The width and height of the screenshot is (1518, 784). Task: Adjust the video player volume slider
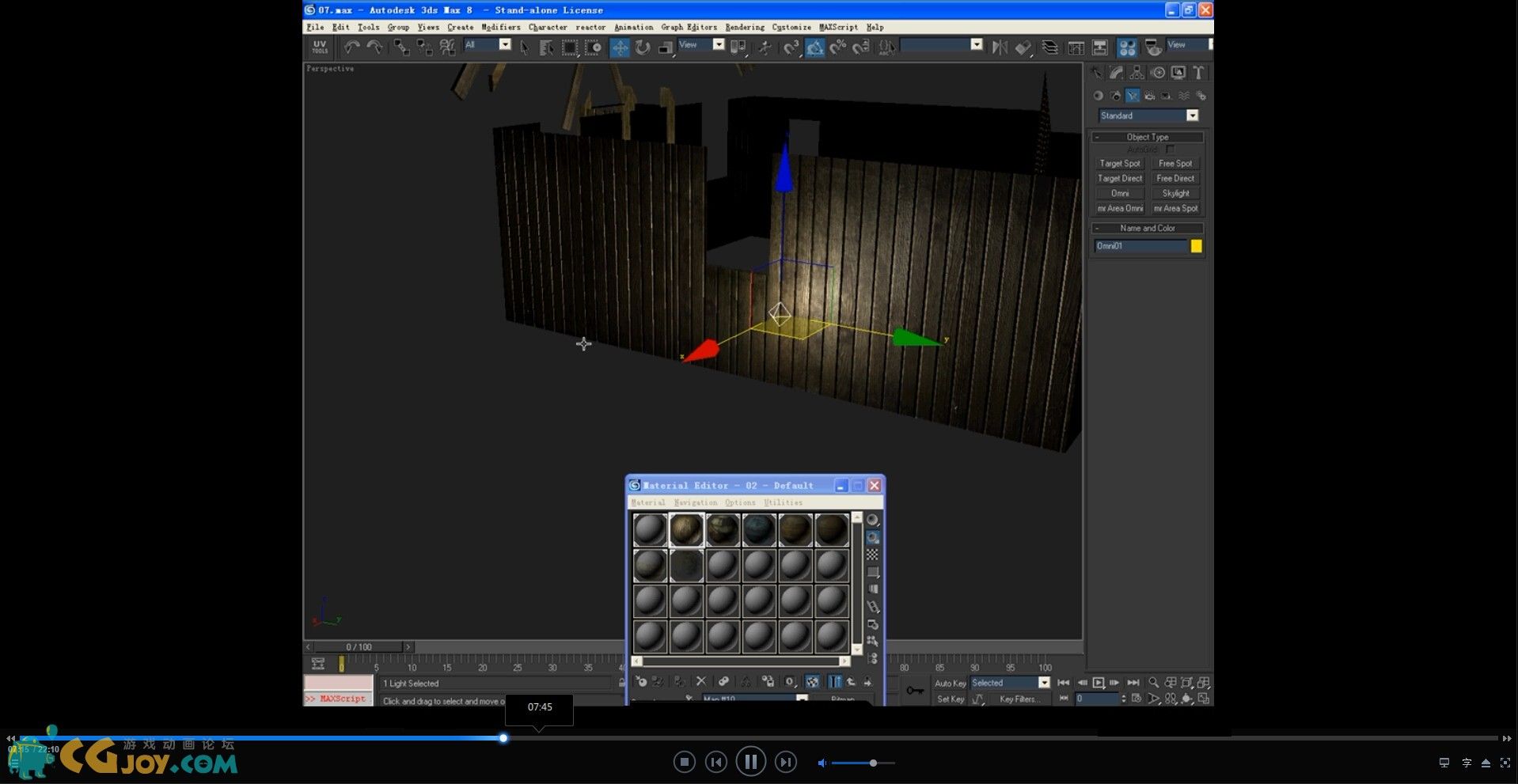click(863, 763)
